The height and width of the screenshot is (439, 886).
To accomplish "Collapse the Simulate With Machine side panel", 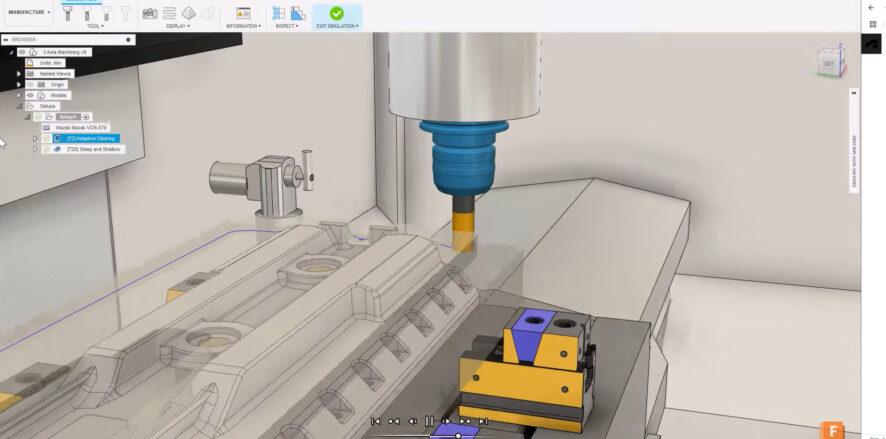I will coord(854,93).
